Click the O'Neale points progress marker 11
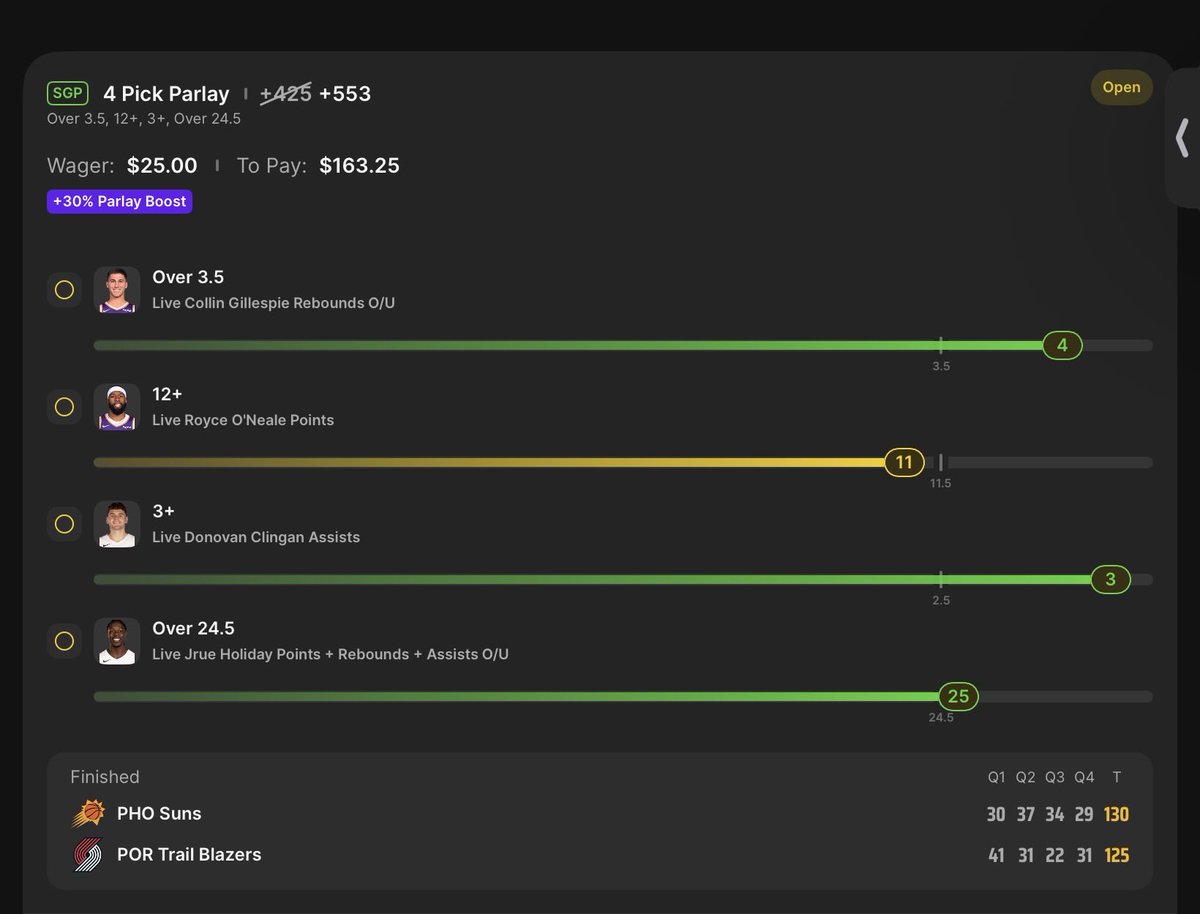Image resolution: width=1200 pixels, height=914 pixels. coord(904,462)
